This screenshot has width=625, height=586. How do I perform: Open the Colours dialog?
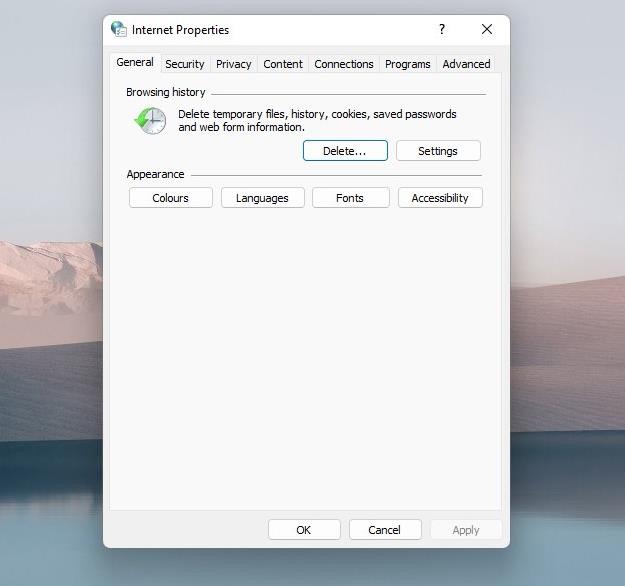[171, 198]
